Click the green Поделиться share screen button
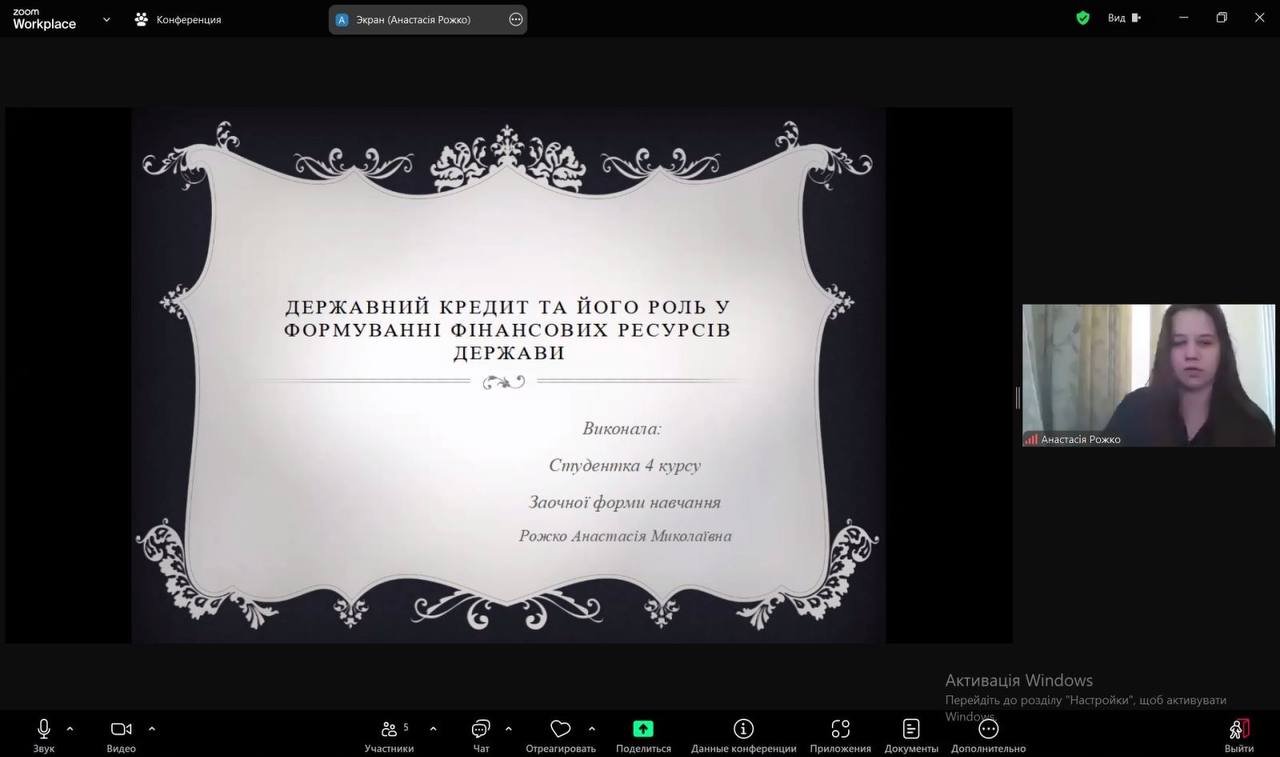Image resolution: width=1280 pixels, height=757 pixels. 643,730
